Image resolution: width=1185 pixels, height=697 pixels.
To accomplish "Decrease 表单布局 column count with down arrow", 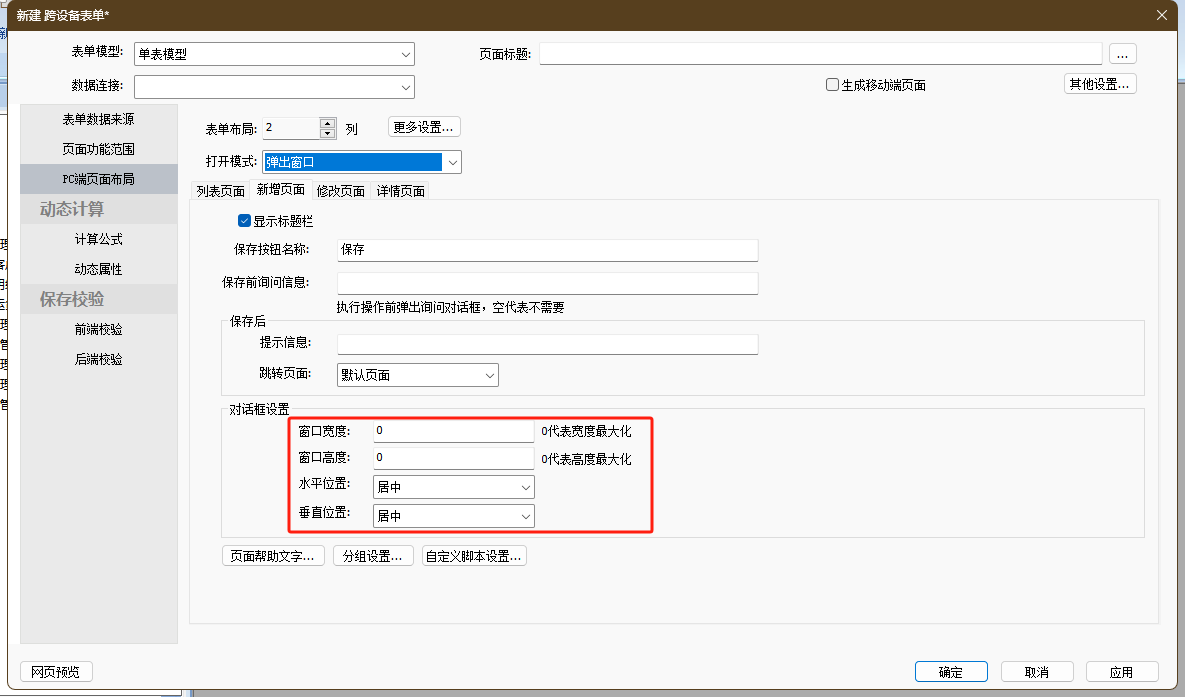I will click(328, 133).
